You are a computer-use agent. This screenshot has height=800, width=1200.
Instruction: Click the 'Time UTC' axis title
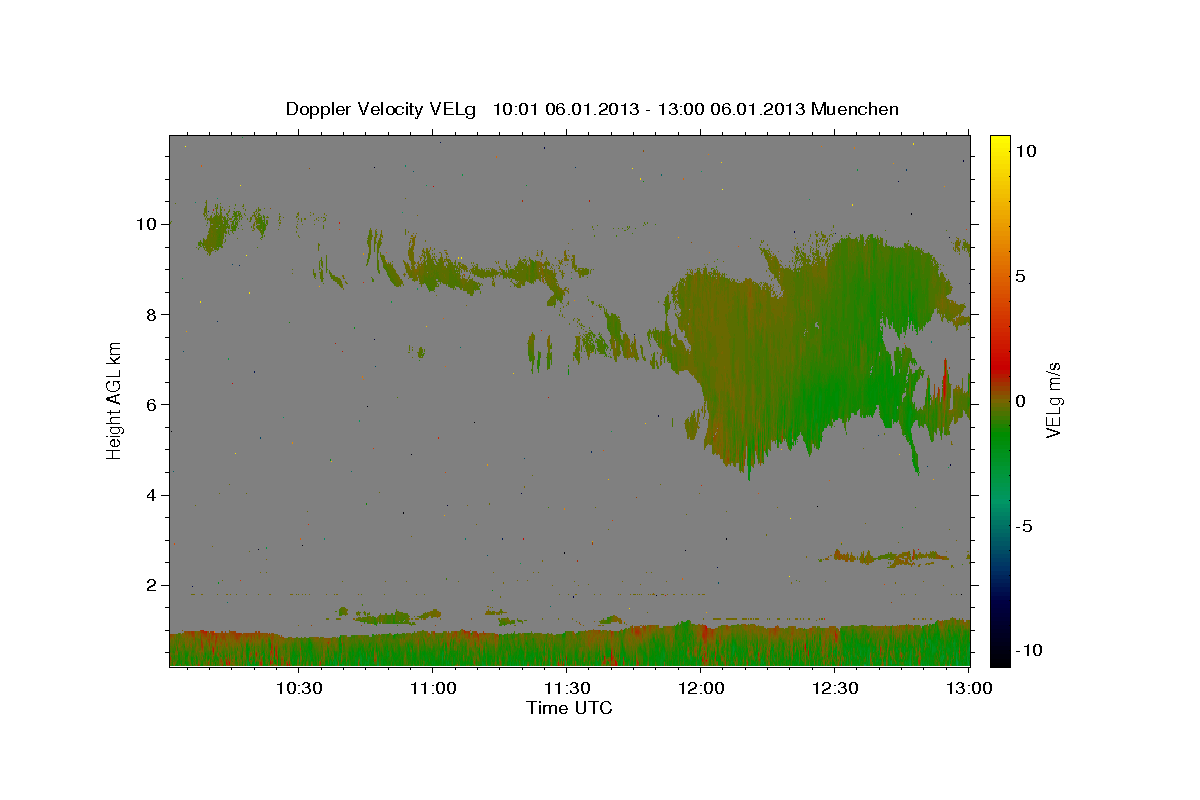(569, 708)
